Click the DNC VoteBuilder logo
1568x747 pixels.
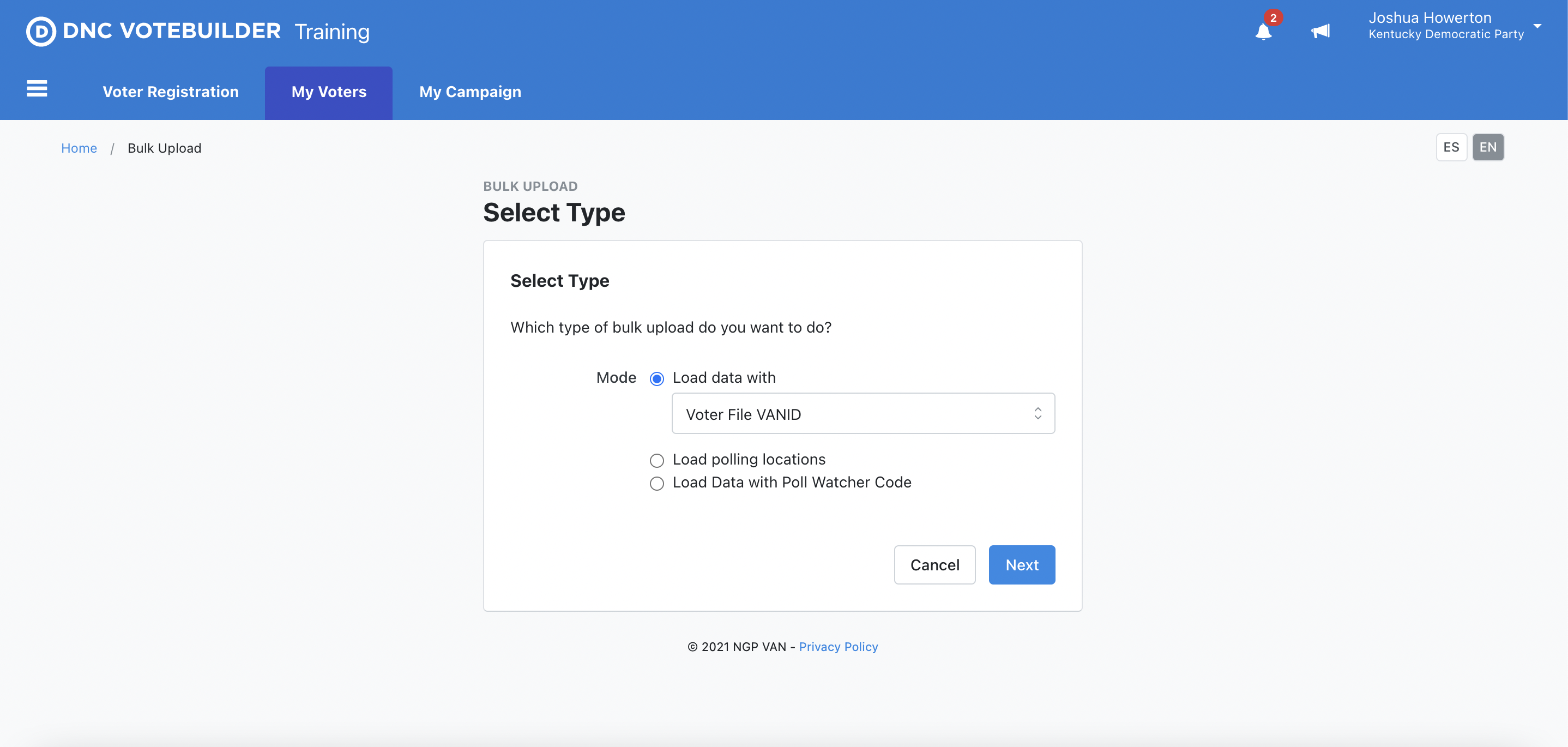(x=153, y=31)
